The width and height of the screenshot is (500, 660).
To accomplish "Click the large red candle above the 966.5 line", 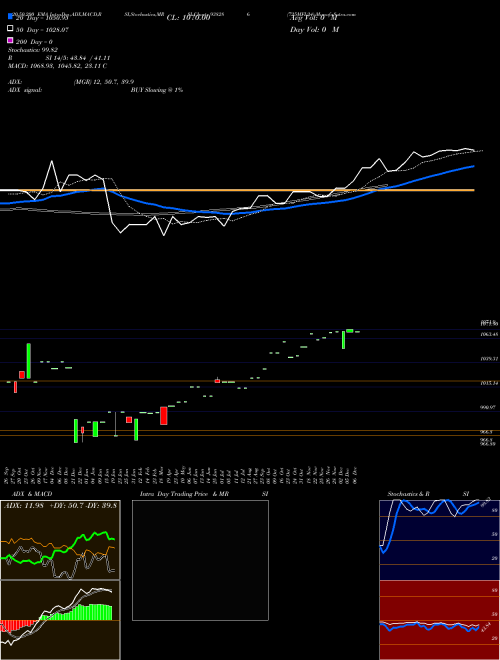I will click(164, 415).
